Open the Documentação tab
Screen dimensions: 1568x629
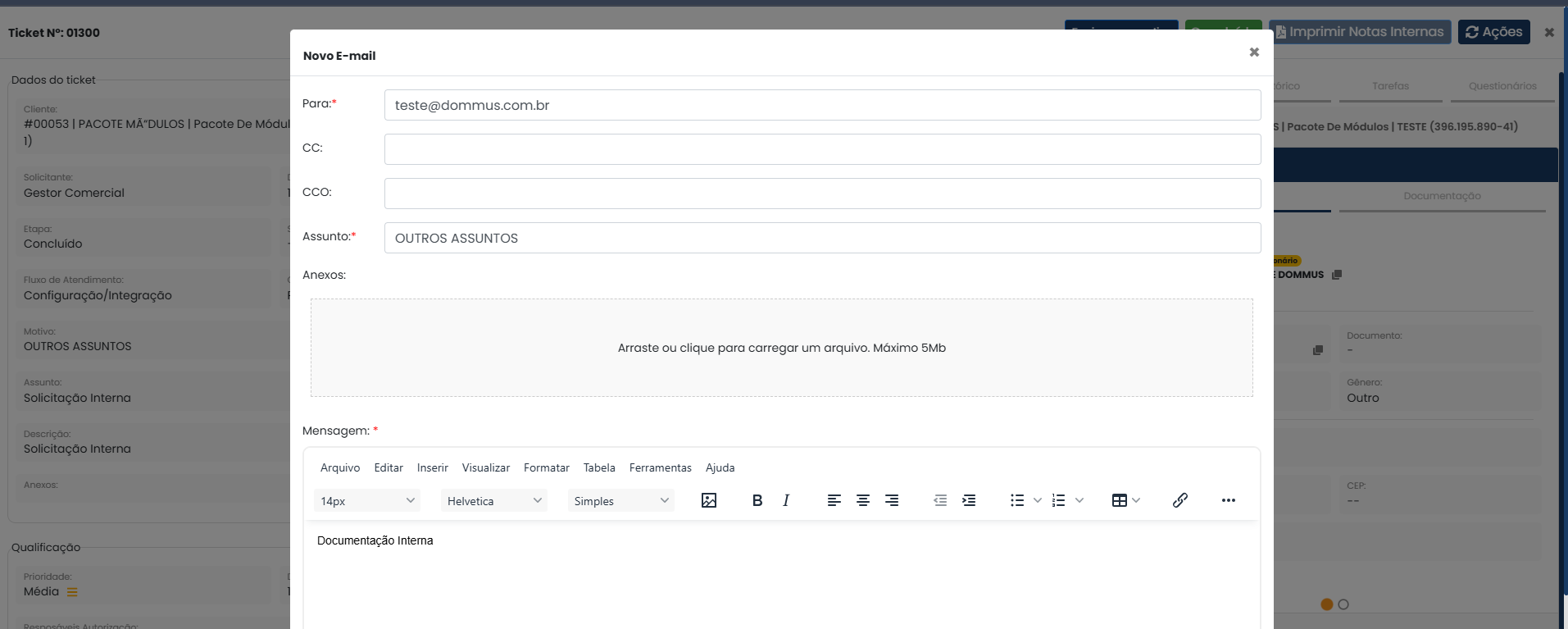(1442, 196)
